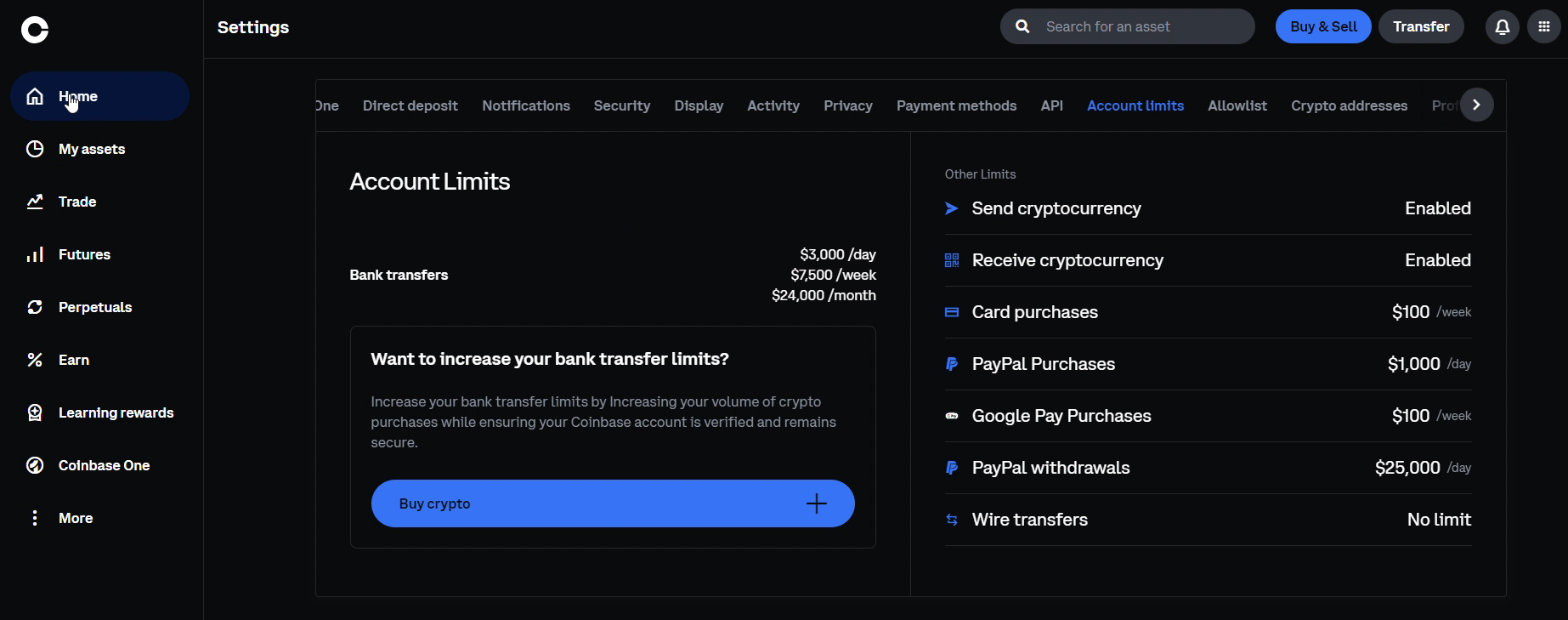Click the Coinbase logo icon
This screenshot has width=1568, height=620.
point(35,30)
